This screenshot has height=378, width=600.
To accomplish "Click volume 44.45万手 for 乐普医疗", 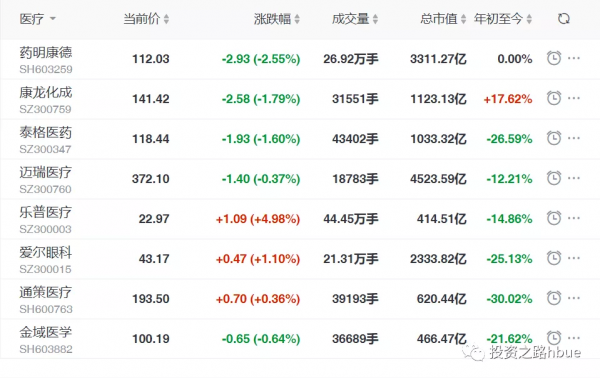I will 351,219.
